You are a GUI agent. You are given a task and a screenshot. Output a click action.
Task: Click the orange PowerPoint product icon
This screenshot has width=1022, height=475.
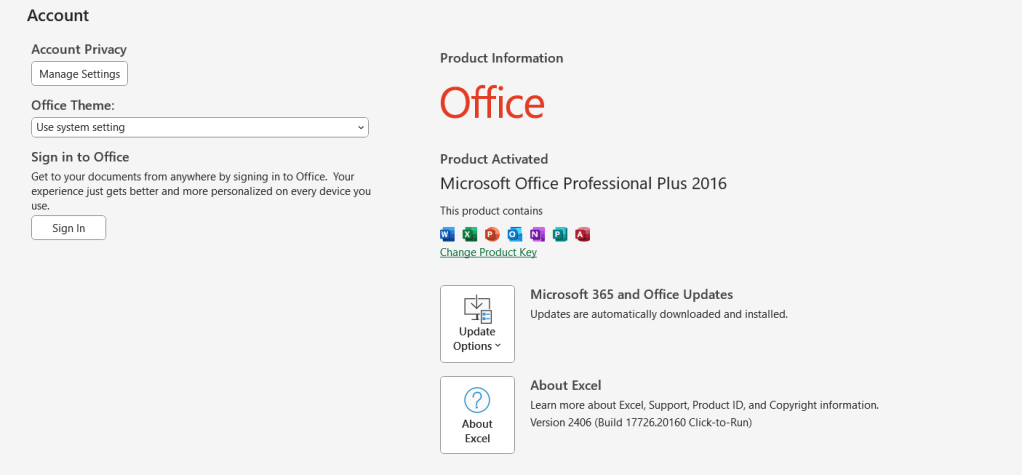point(492,234)
